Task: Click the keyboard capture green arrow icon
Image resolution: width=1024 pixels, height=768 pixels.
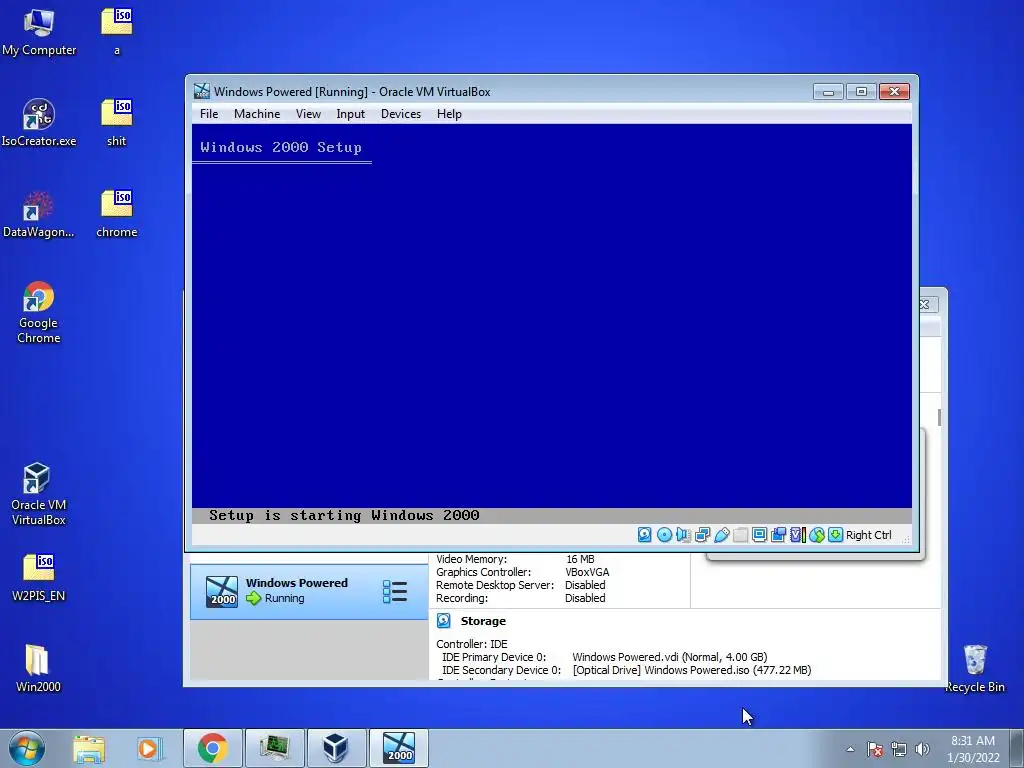Action: point(835,535)
